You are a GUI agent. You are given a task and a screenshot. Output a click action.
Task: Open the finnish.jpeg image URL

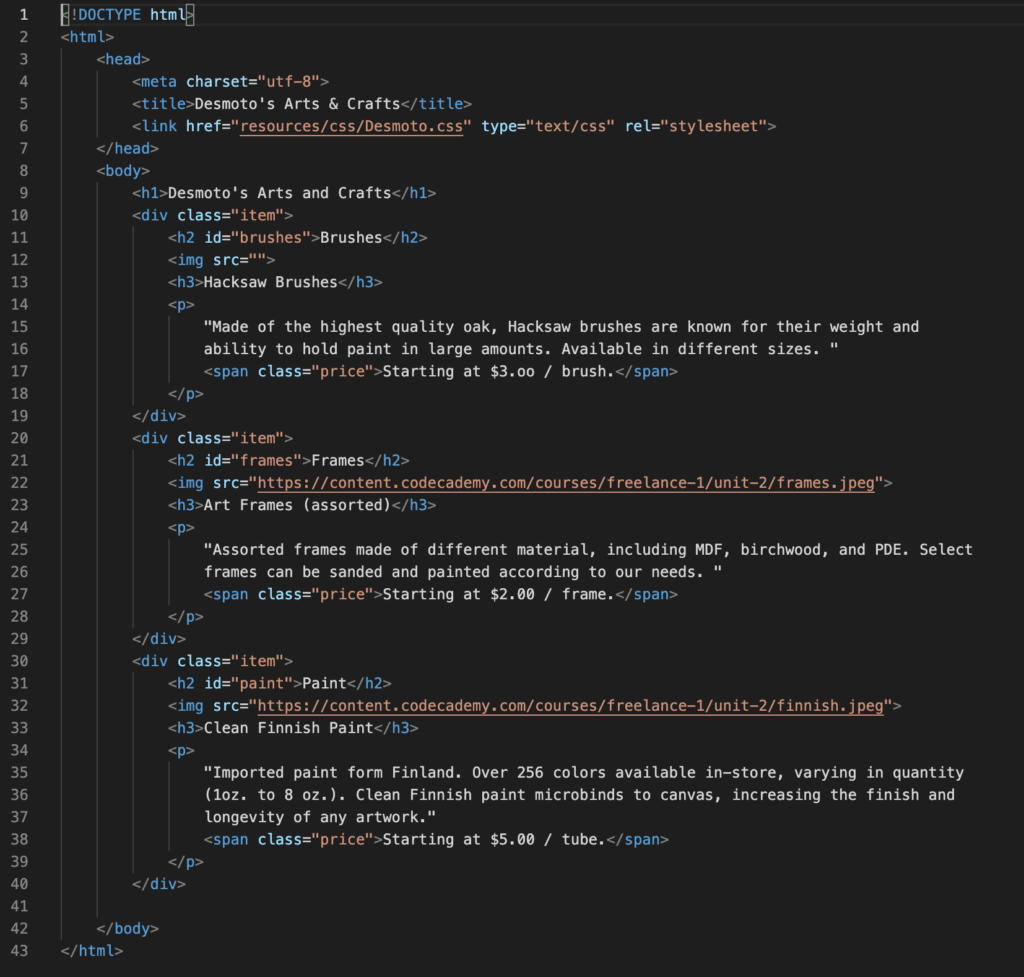pos(571,706)
